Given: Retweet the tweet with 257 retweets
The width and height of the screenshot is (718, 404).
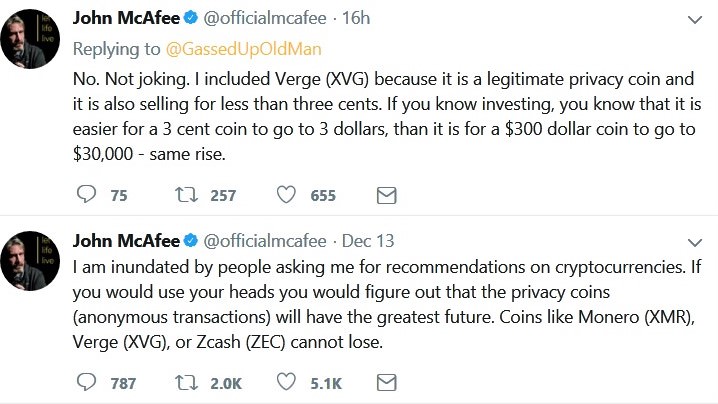Looking at the screenshot, I should point(186,195).
